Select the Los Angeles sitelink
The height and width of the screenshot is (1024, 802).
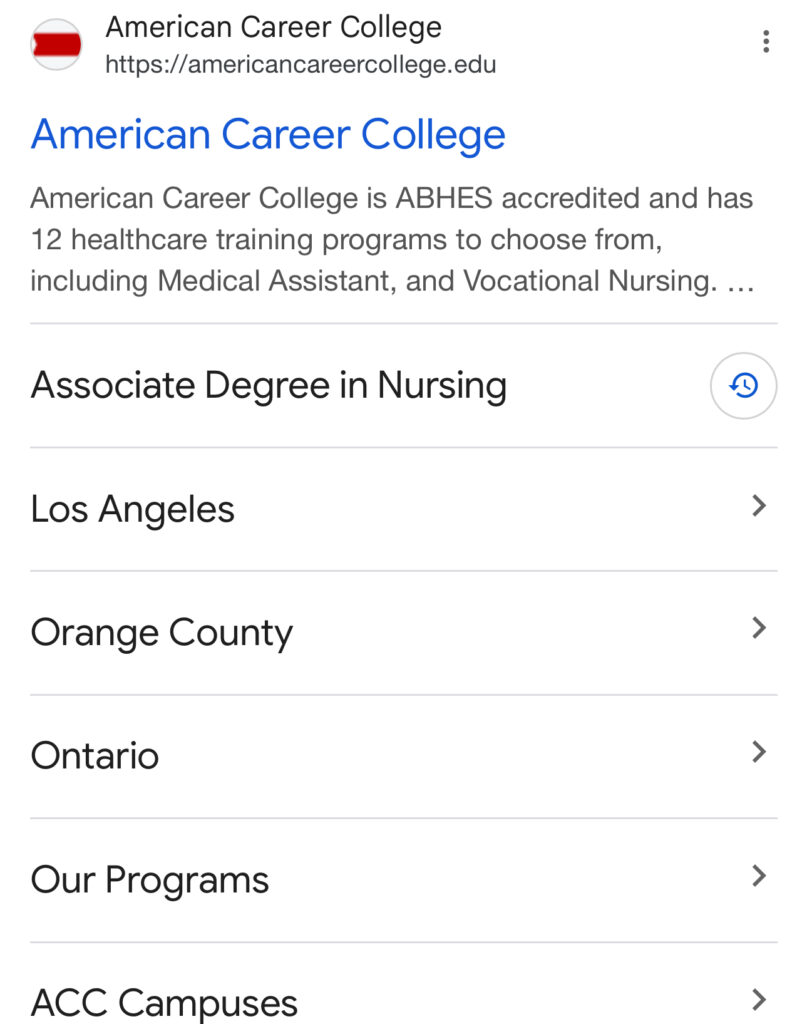(x=133, y=509)
